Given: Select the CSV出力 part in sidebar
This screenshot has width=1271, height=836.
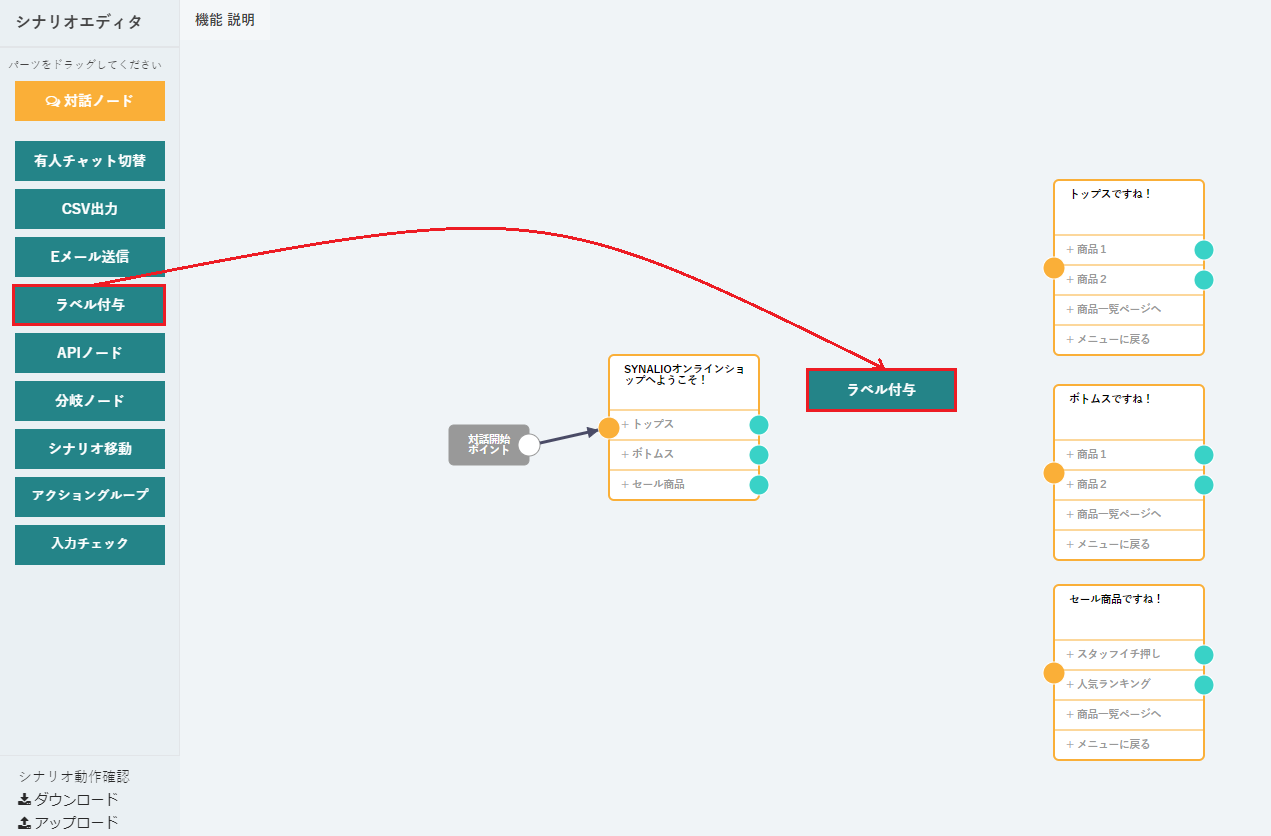Looking at the screenshot, I should pyautogui.click(x=90, y=209).
